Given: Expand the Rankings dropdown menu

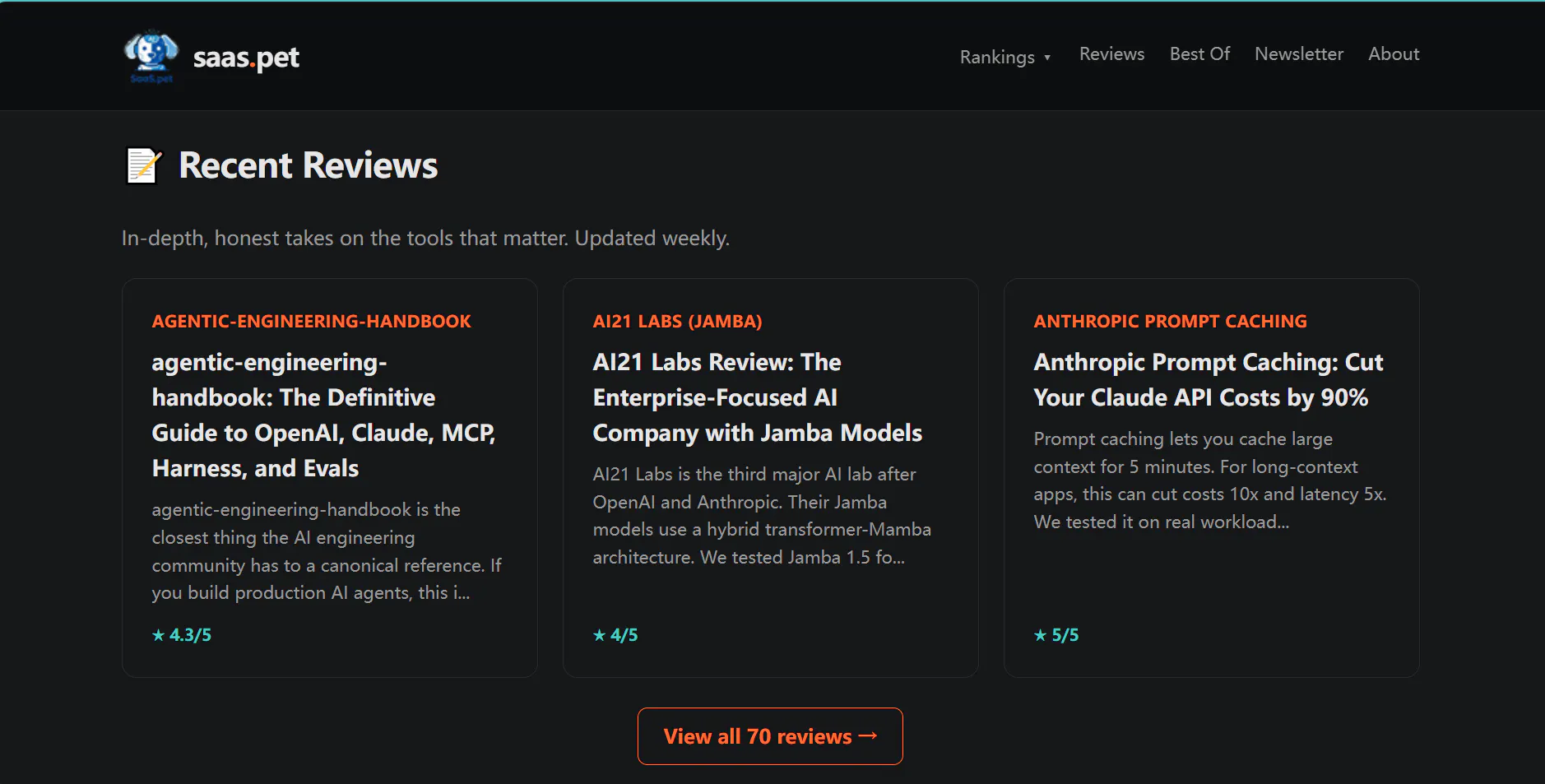Looking at the screenshot, I should 1005,57.
